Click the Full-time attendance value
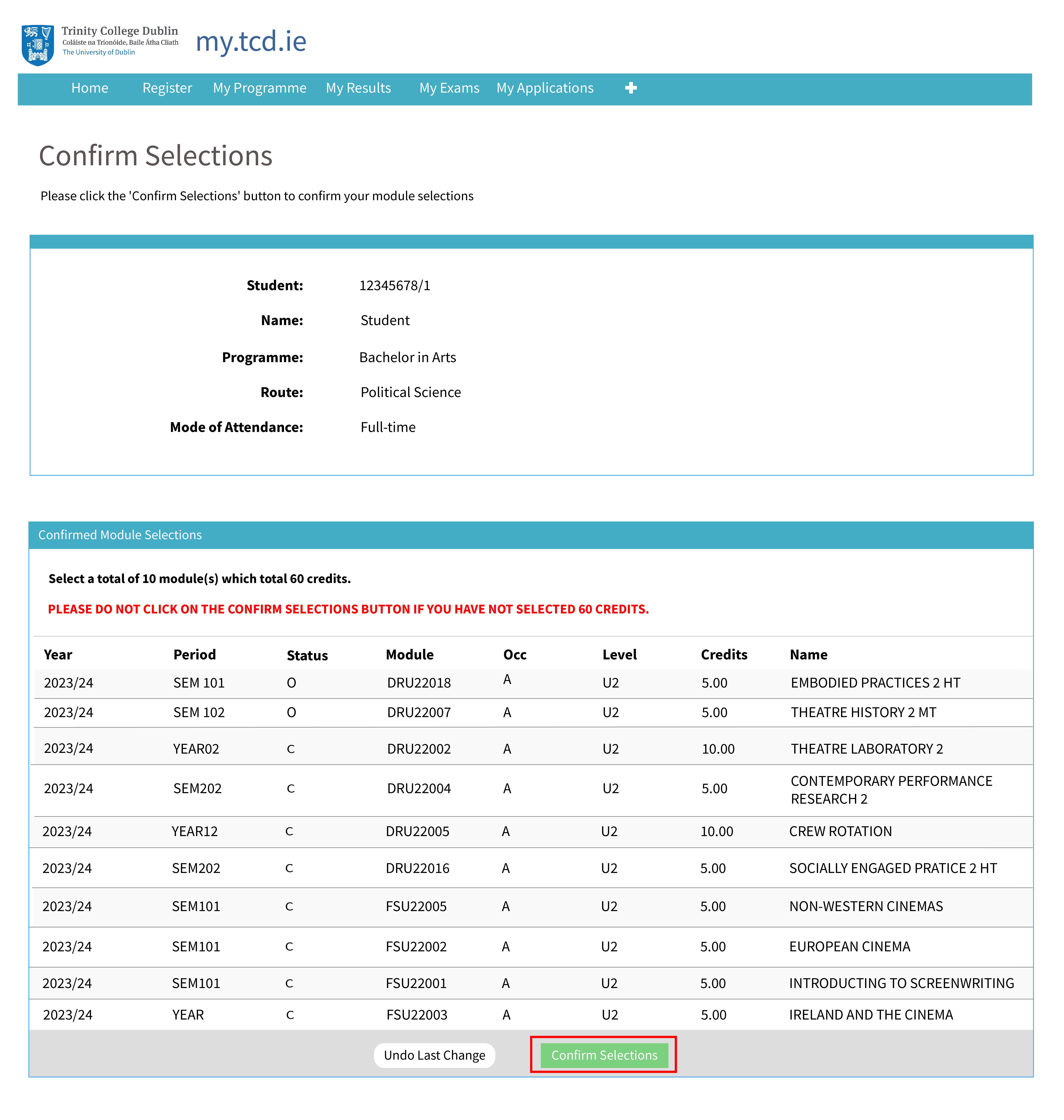Screen dimensions: 1064x1120 click(388, 427)
